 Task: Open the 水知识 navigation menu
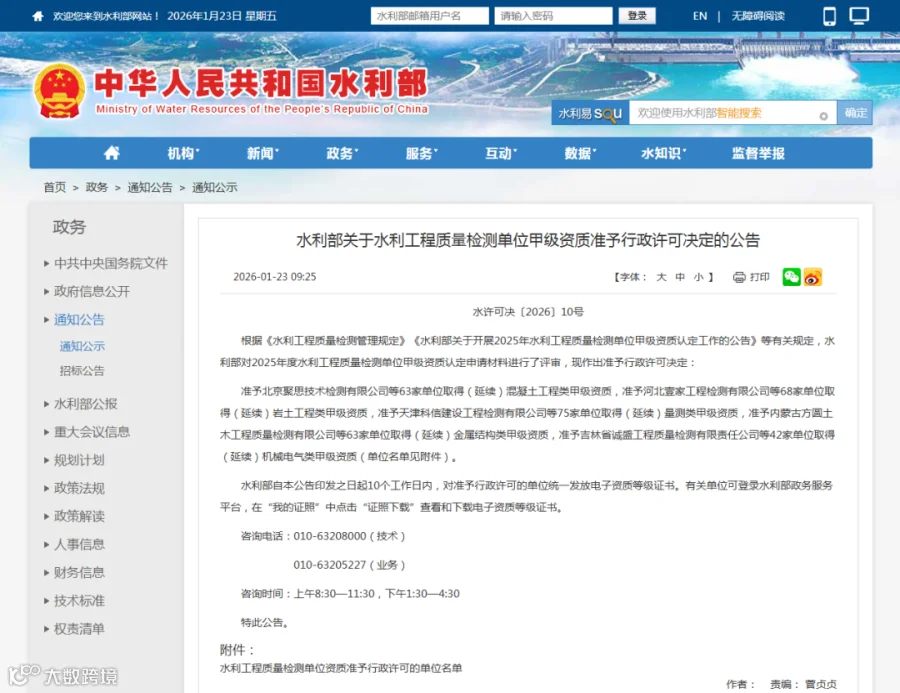(664, 153)
